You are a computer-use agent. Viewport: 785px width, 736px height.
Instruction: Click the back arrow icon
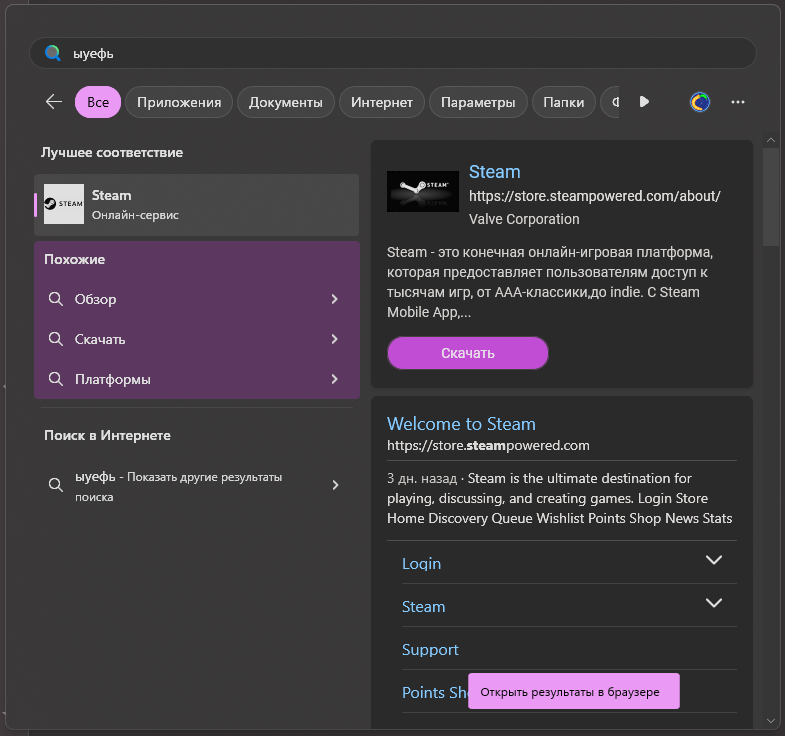pyautogui.click(x=54, y=102)
